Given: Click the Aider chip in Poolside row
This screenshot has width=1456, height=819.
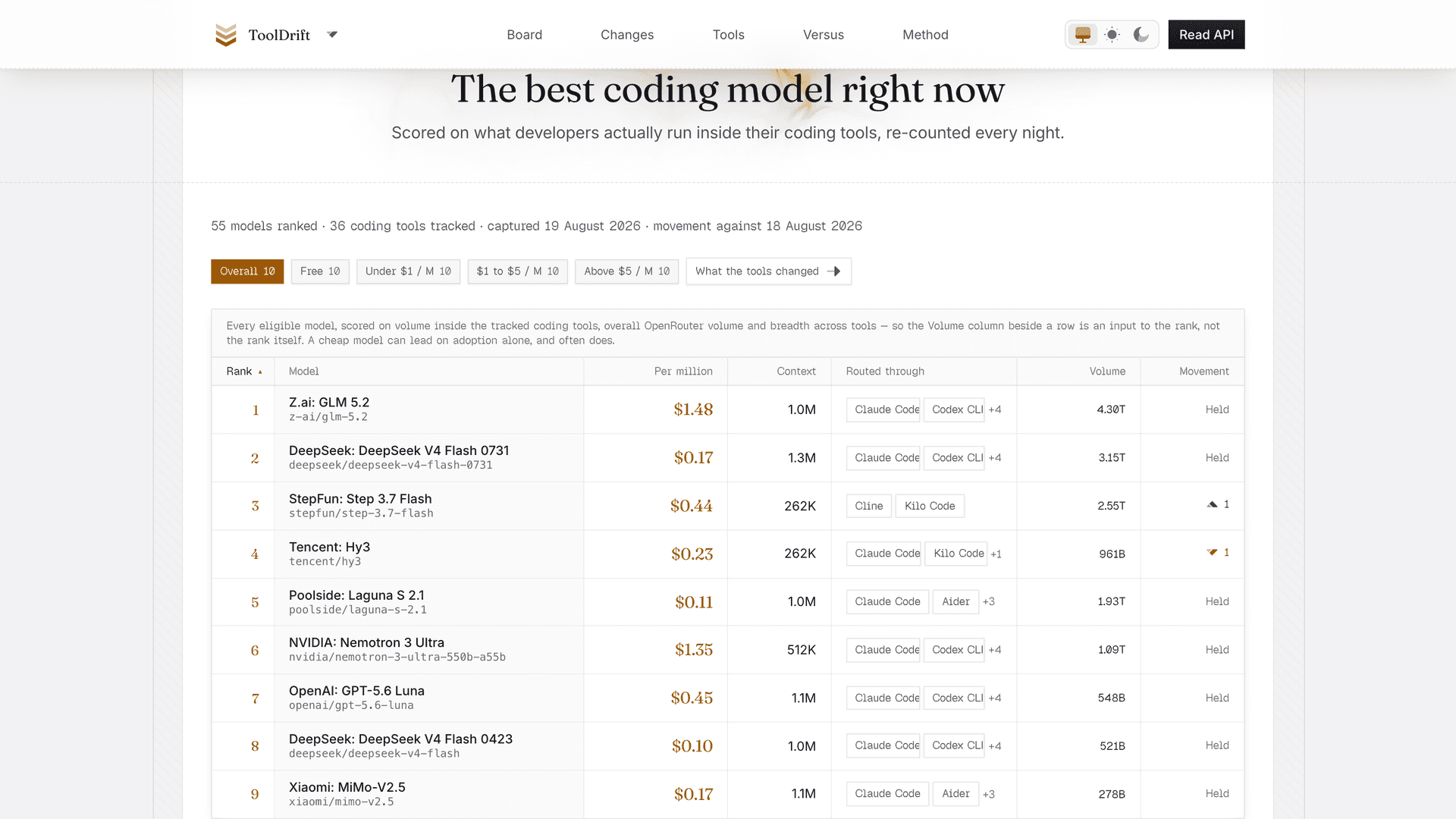Looking at the screenshot, I should 955,601.
